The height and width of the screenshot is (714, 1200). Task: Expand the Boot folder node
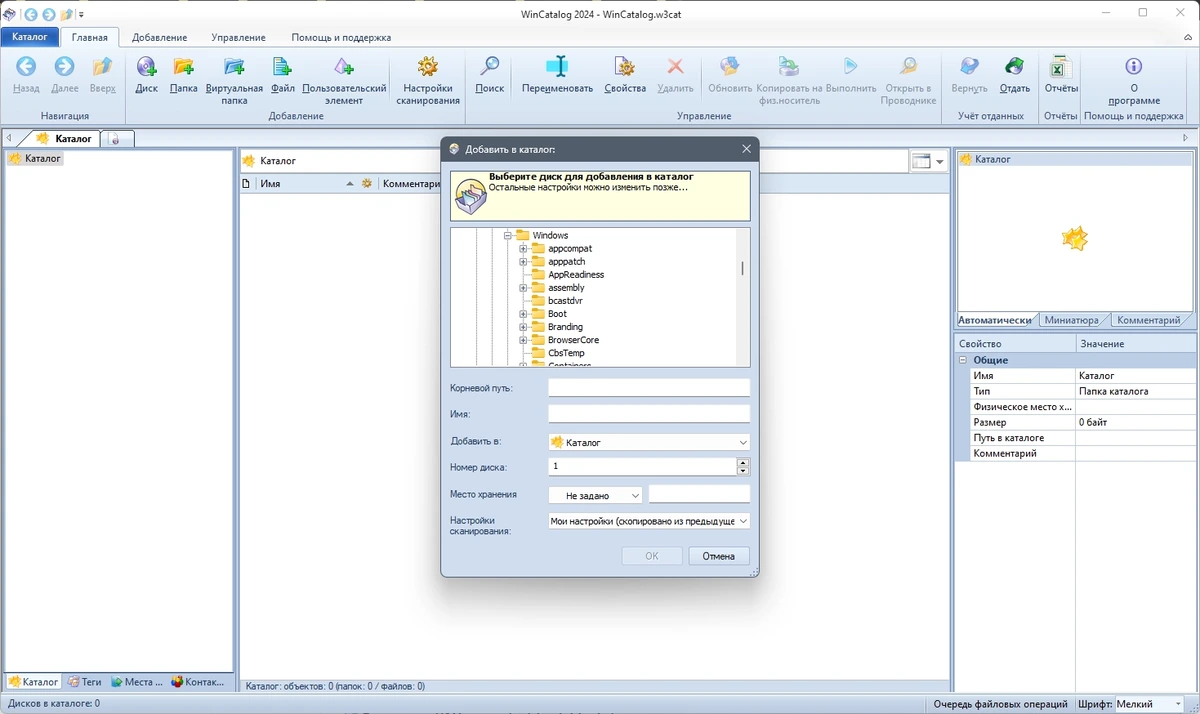(x=523, y=314)
